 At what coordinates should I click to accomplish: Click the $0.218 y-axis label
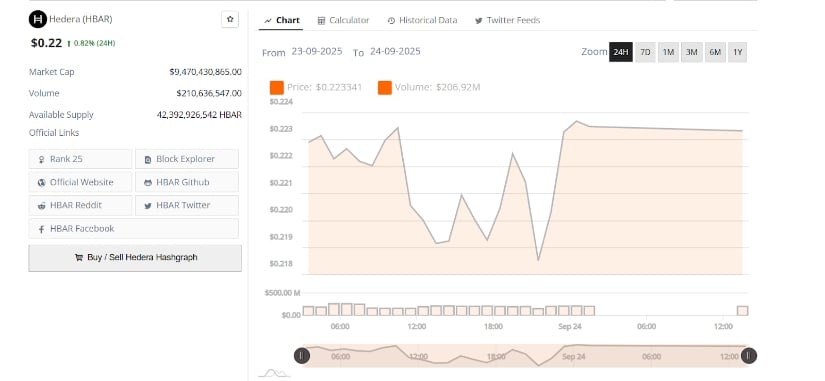281,264
